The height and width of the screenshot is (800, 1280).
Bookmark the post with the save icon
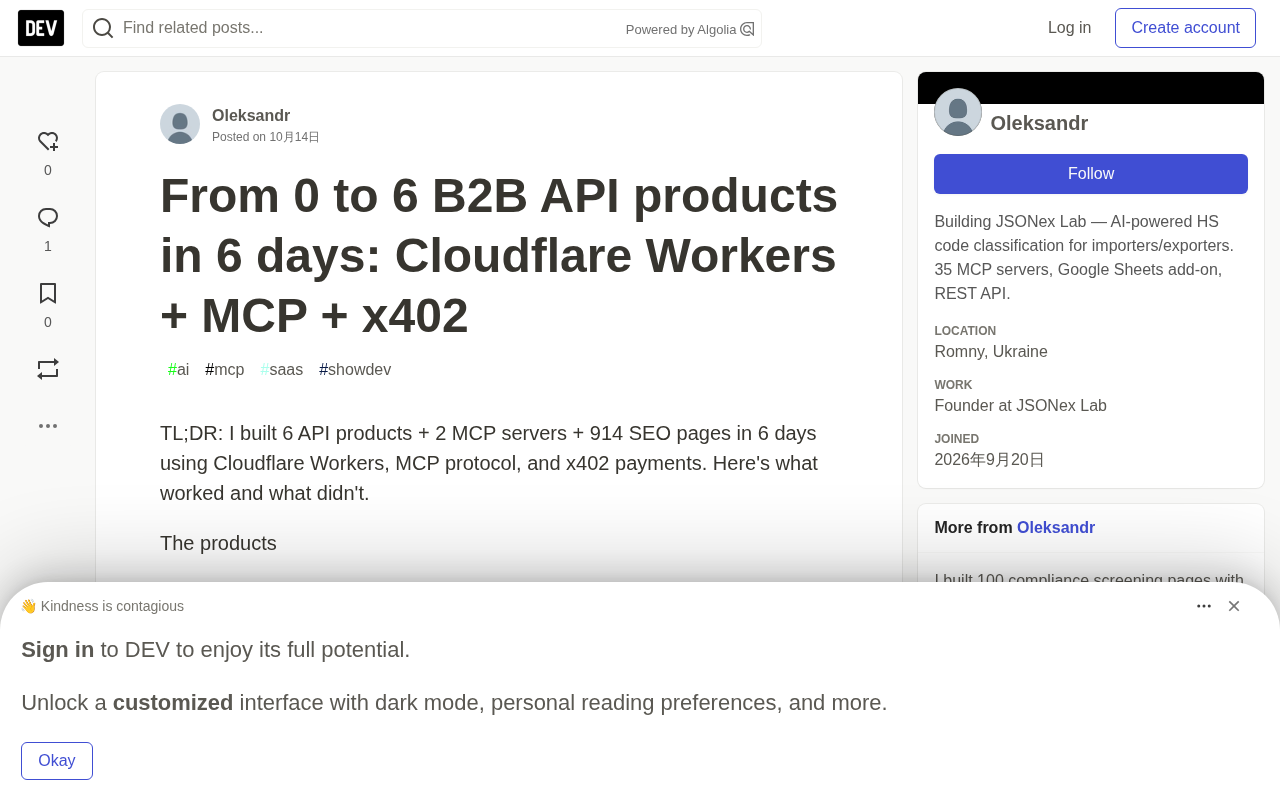[x=48, y=294]
